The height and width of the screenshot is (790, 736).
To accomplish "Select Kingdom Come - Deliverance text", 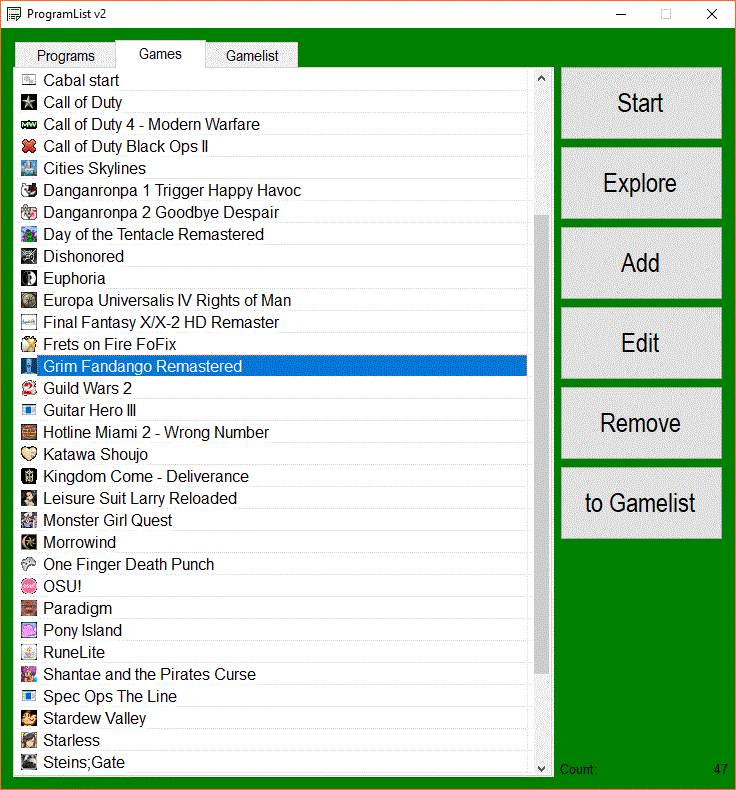I will point(146,476).
